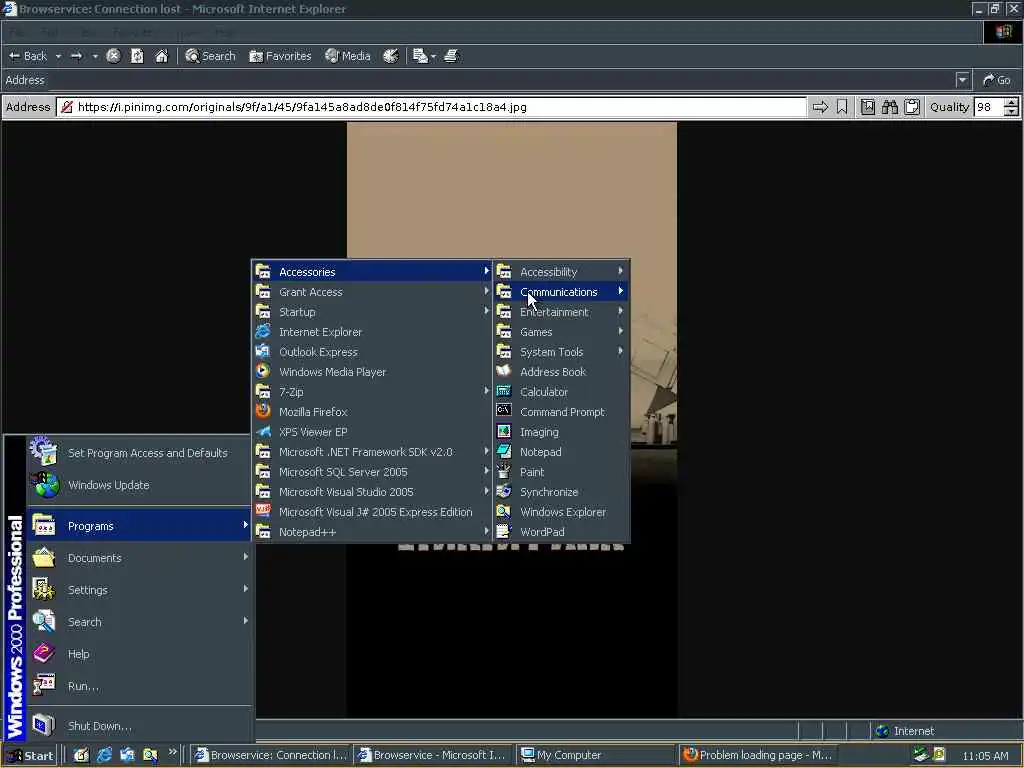Expand the 7-Zip submenu

[x=372, y=392]
